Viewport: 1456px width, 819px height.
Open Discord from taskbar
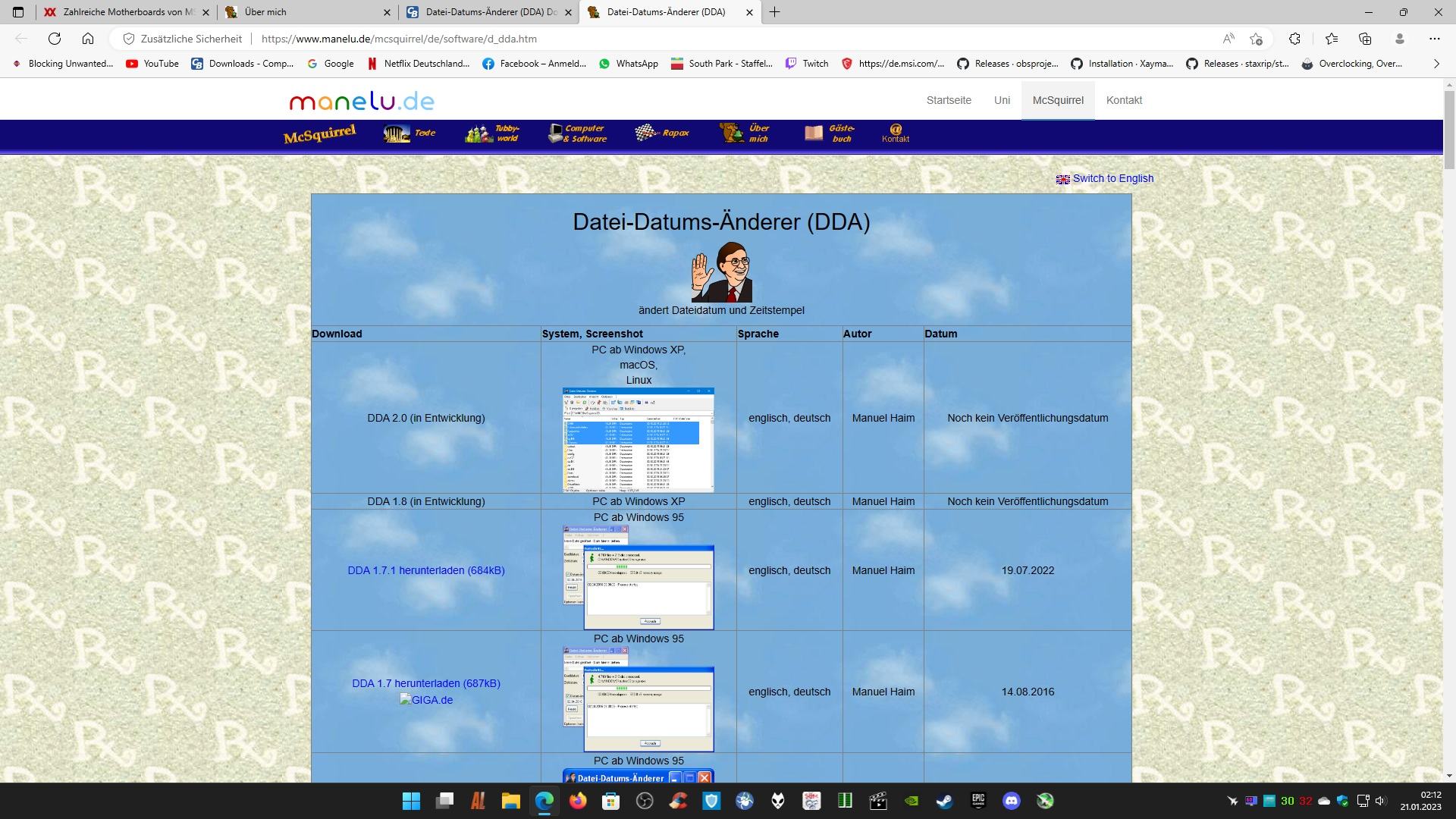click(x=1012, y=801)
